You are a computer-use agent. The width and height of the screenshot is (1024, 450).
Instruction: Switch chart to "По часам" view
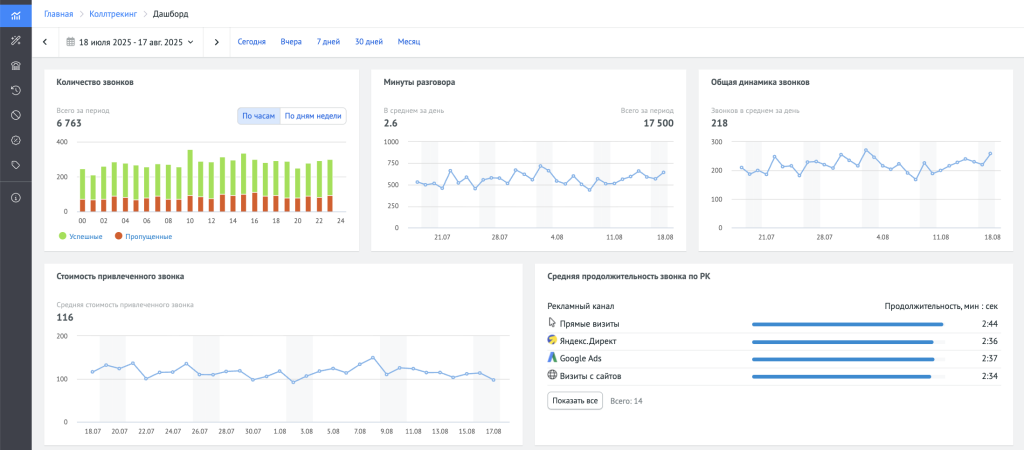tap(258, 116)
